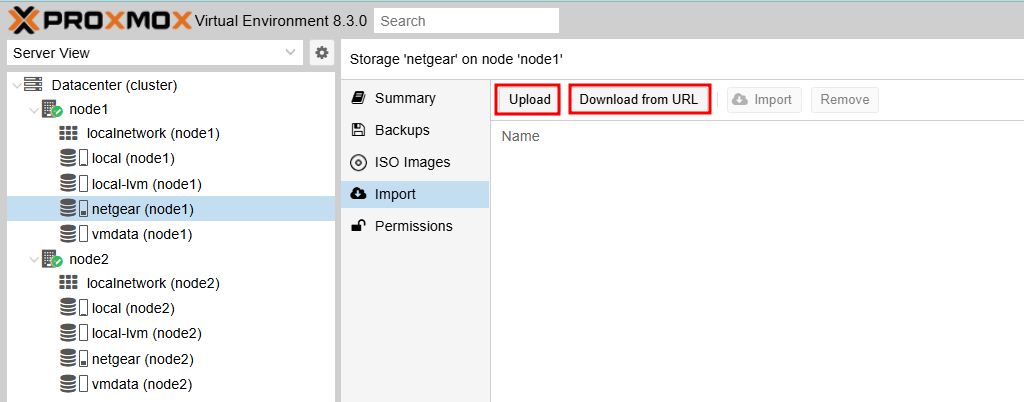Click the local-lvm (node1) storage icon
This screenshot has width=1024, height=402.
pyautogui.click(x=73, y=184)
